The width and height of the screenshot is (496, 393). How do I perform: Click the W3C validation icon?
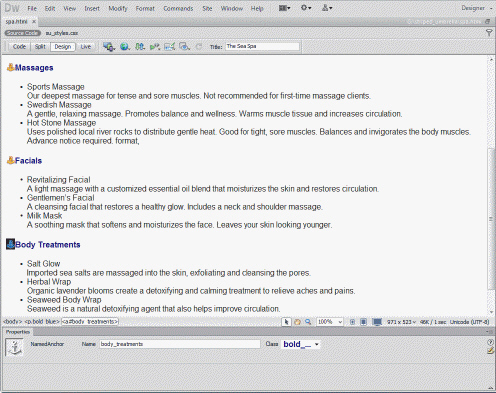155,47
